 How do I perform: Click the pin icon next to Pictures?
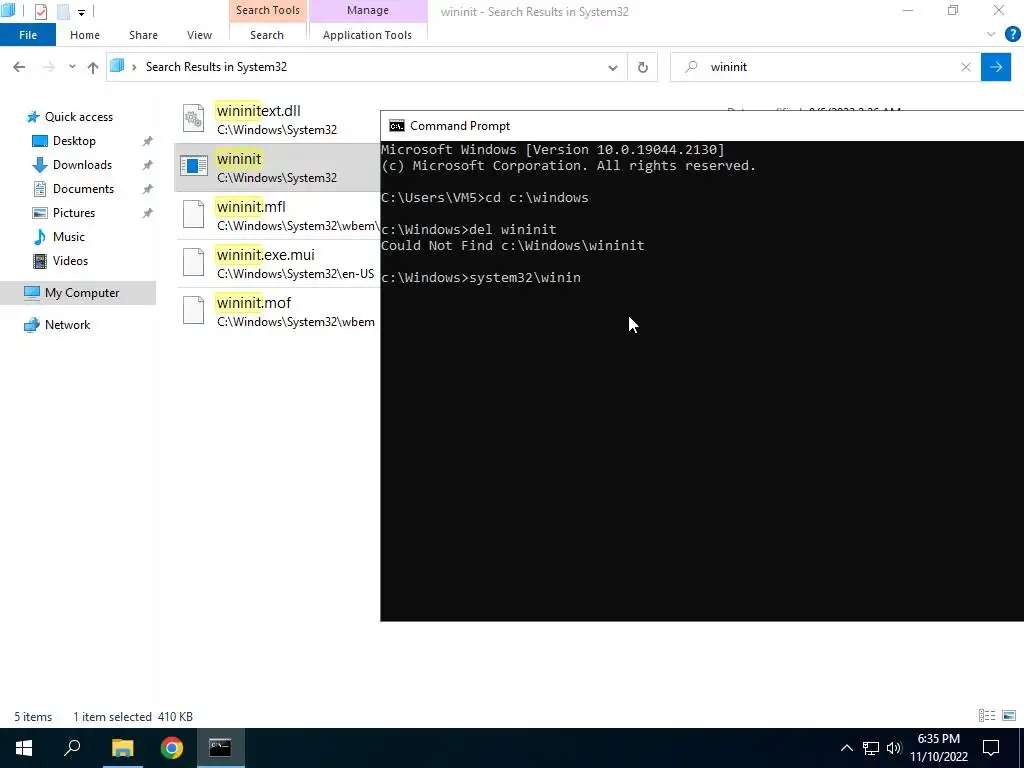click(148, 213)
